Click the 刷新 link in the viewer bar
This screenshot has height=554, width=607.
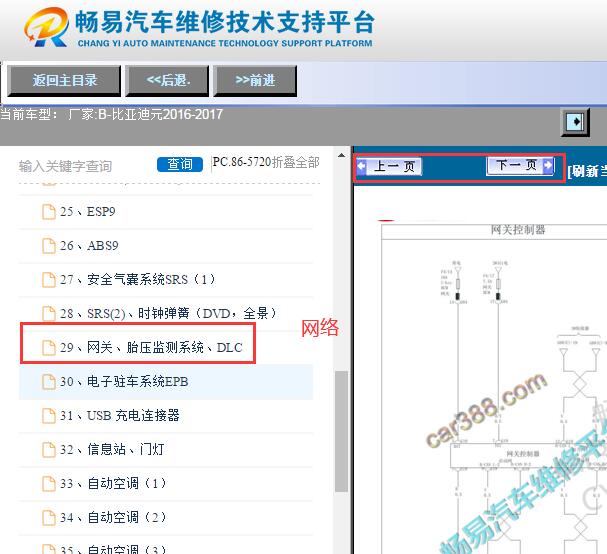point(588,171)
